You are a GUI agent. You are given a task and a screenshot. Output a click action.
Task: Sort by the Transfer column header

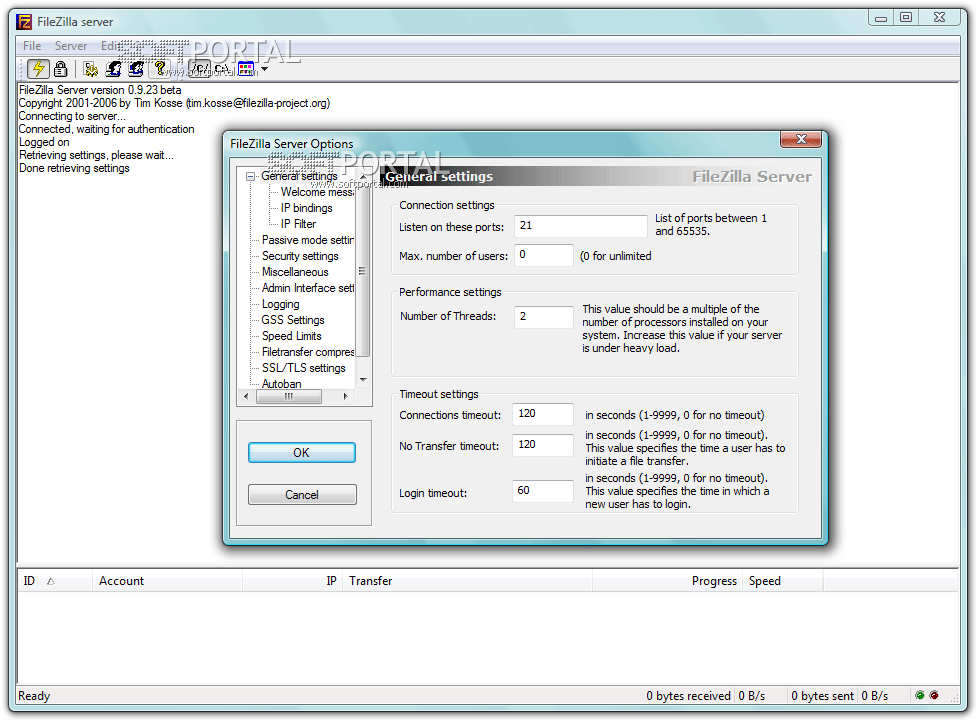click(x=467, y=581)
